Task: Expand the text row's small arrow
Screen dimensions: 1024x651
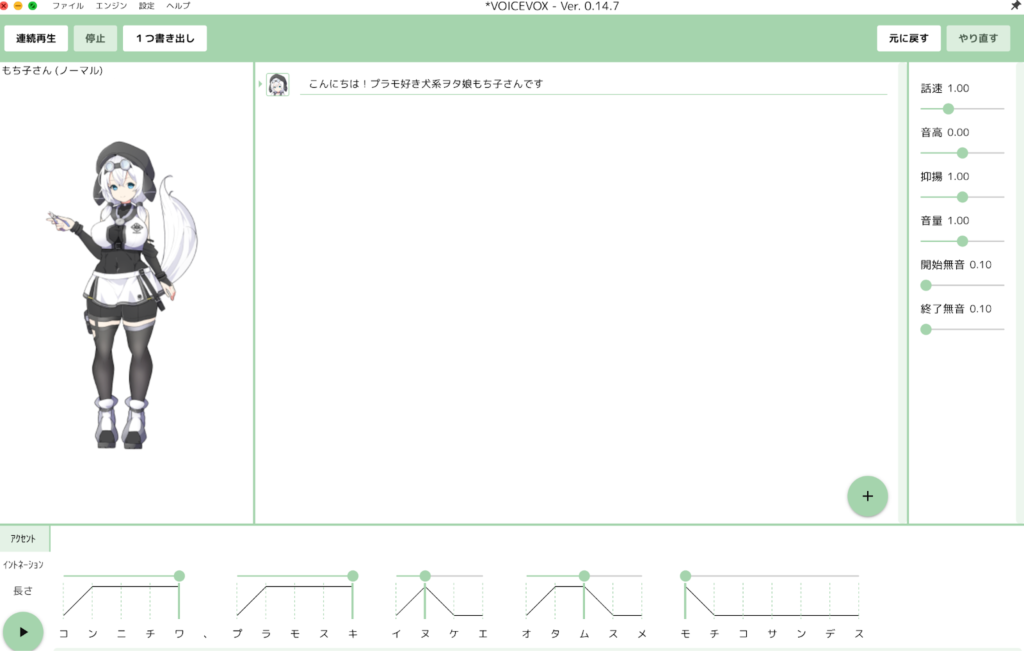Action: [260, 84]
